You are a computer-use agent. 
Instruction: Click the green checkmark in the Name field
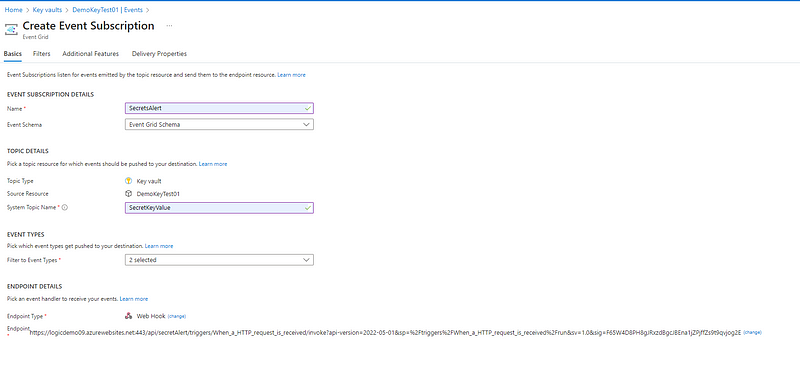[x=307, y=108]
